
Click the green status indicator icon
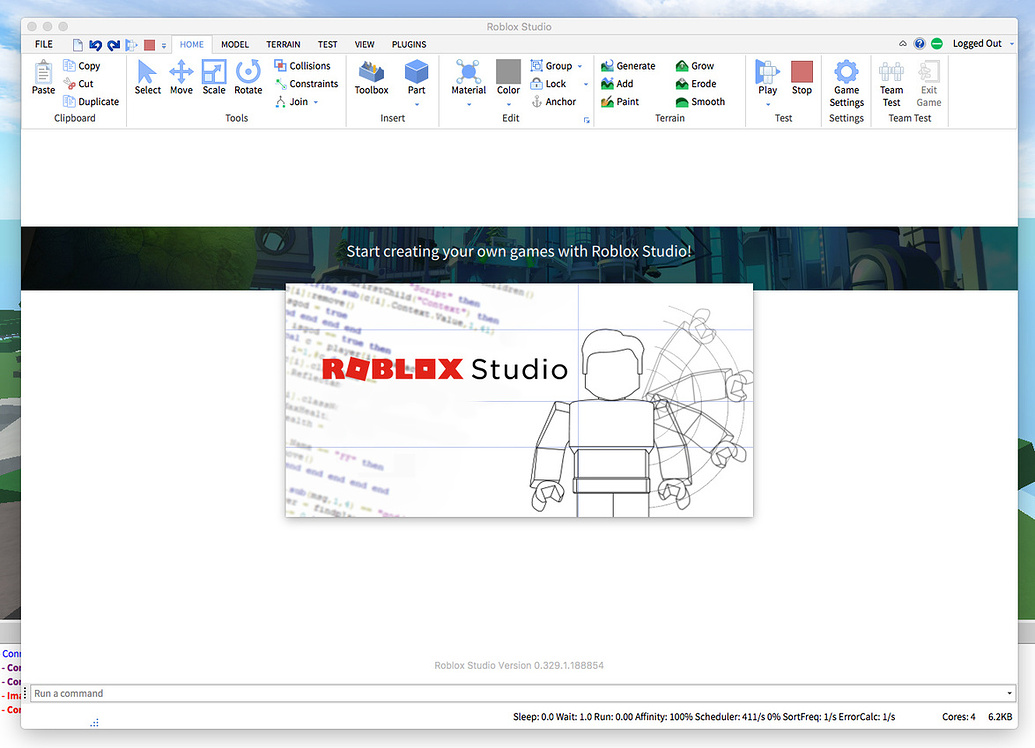[x=937, y=44]
